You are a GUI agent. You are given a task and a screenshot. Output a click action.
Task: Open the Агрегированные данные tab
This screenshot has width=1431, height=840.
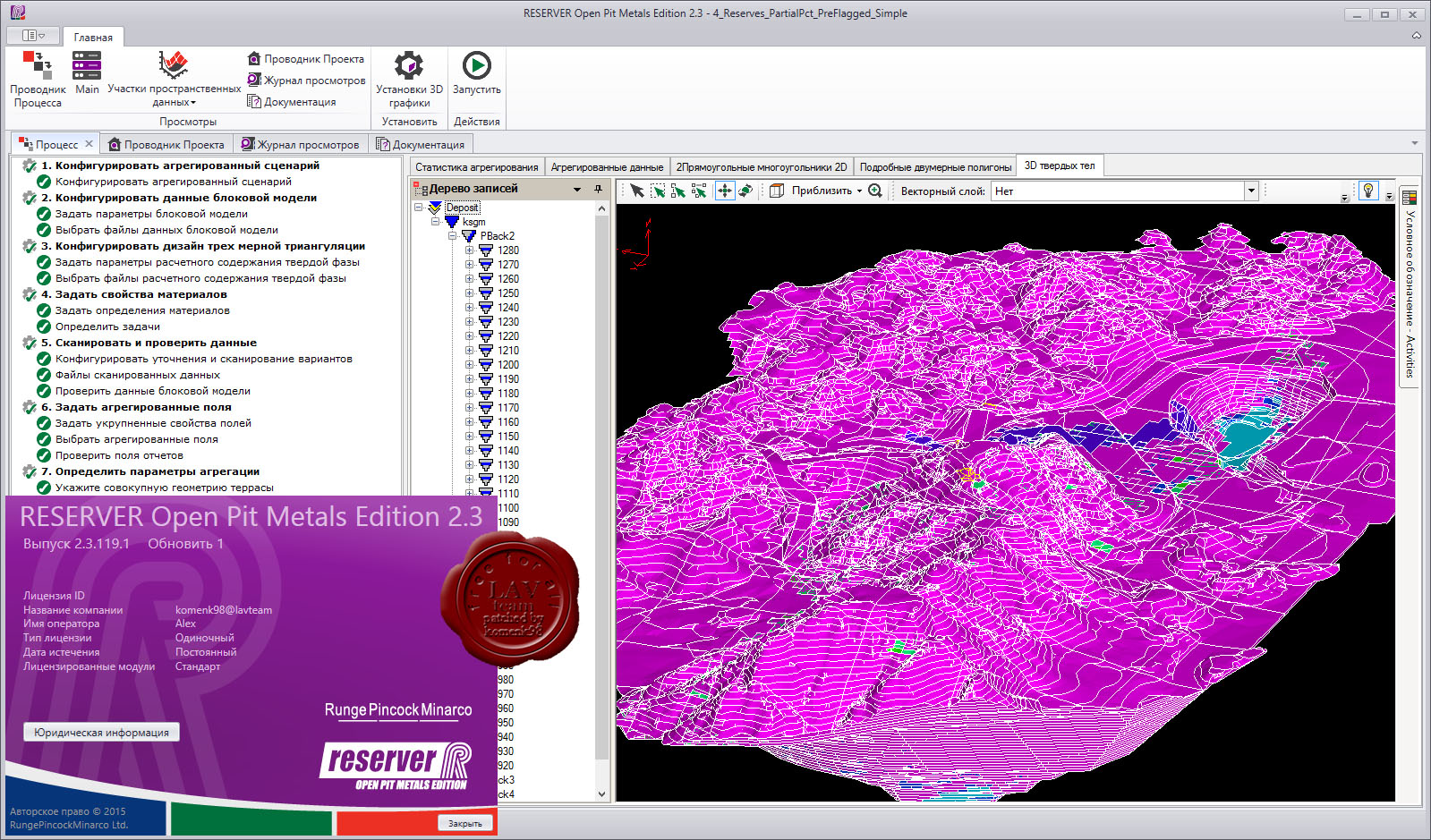[607, 167]
